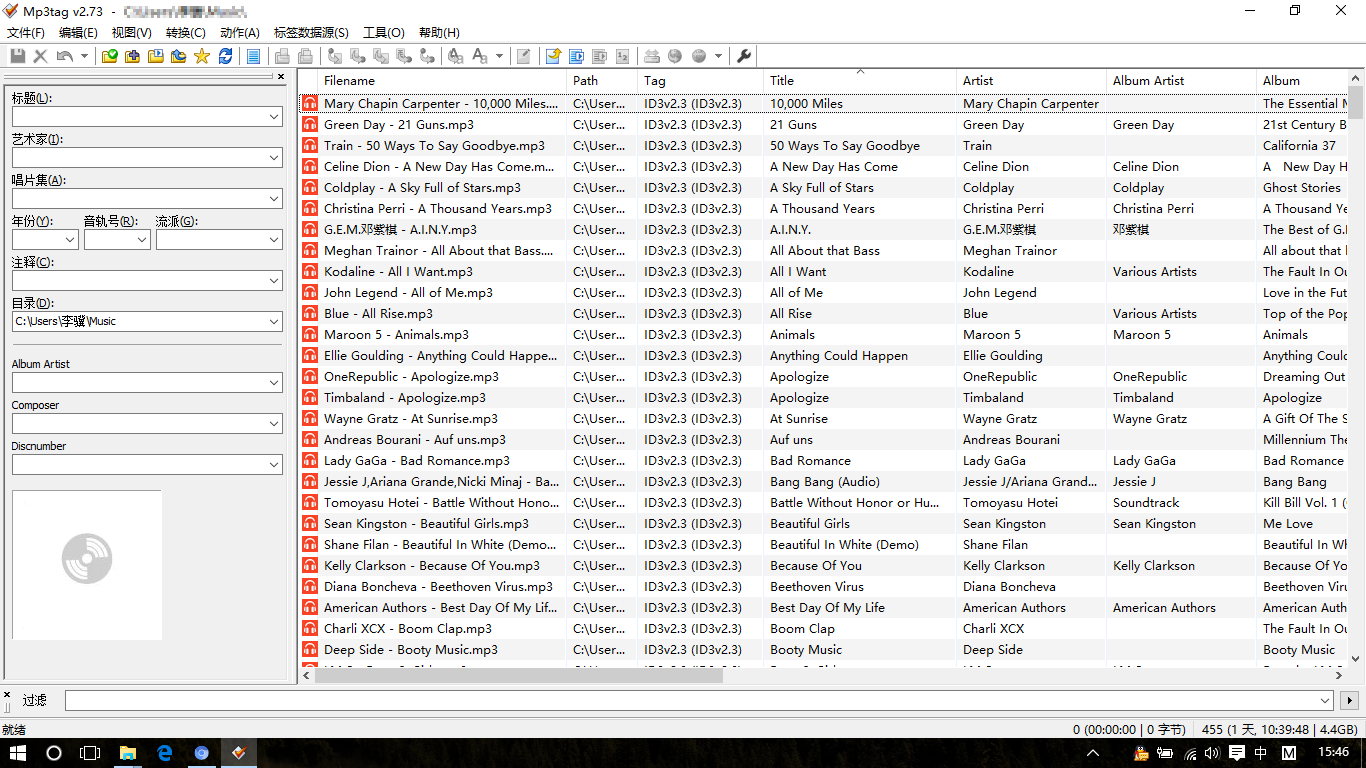Expand the 流派 dropdown
Screen dimensions: 1366x768
point(274,240)
